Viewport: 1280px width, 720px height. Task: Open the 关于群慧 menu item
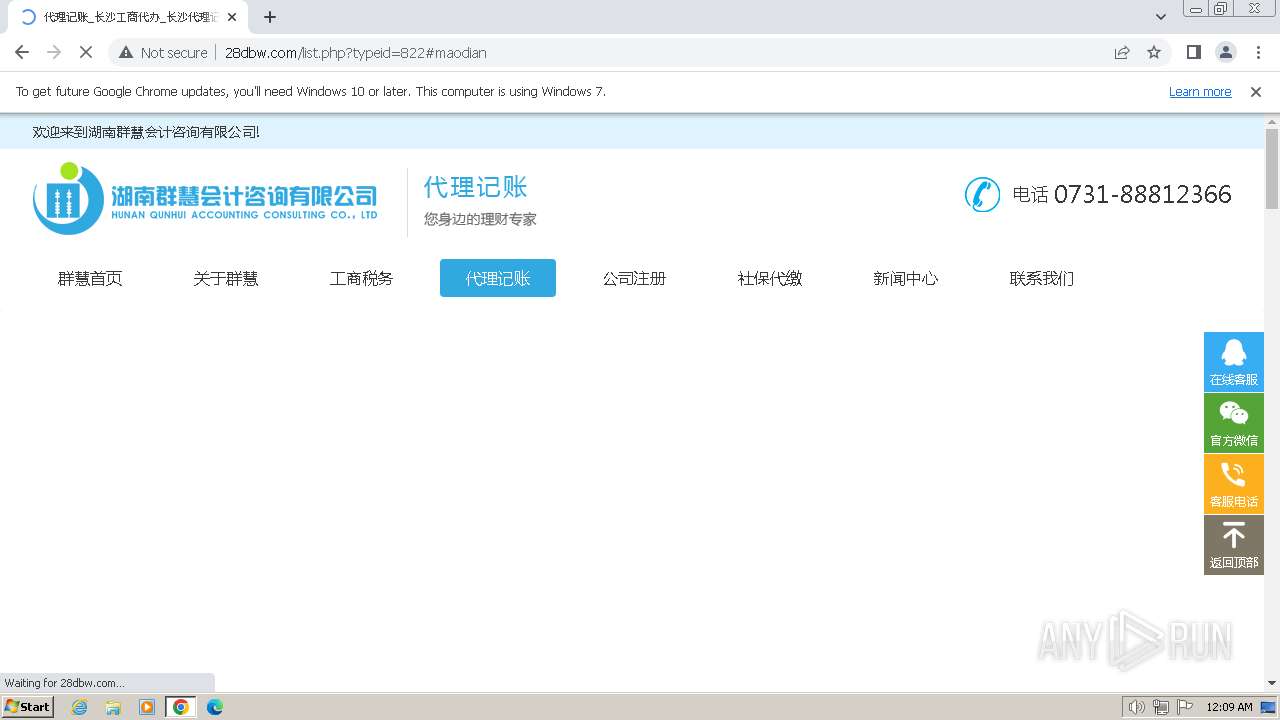coord(226,278)
